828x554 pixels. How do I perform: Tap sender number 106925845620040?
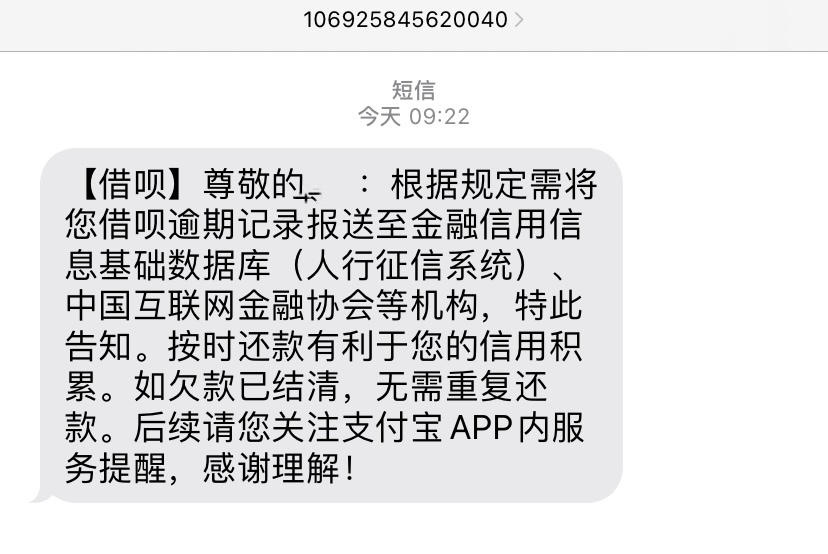405,20
